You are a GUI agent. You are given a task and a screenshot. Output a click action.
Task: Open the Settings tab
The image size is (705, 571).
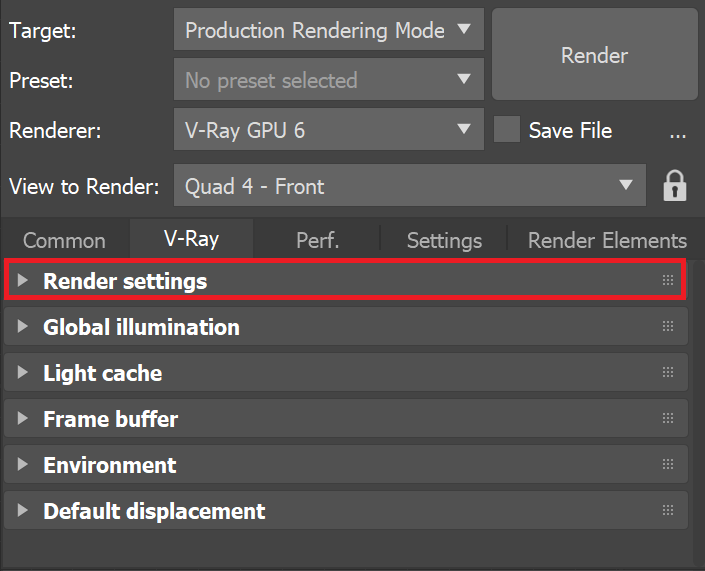[x=444, y=241]
